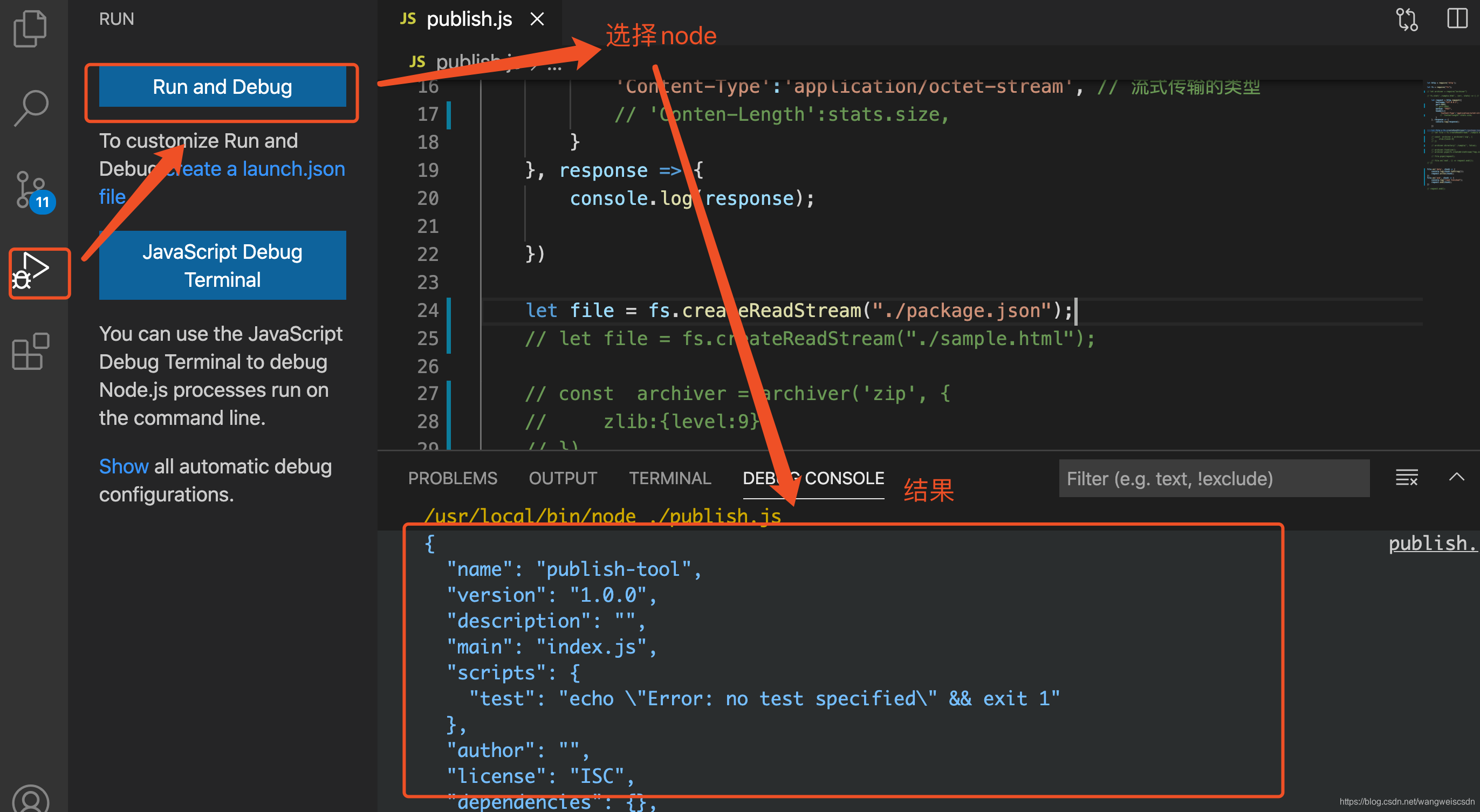This screenshot has width=1480, height=812.
Task: Open the Explorer files icon
Action: [x=30, y=29]
